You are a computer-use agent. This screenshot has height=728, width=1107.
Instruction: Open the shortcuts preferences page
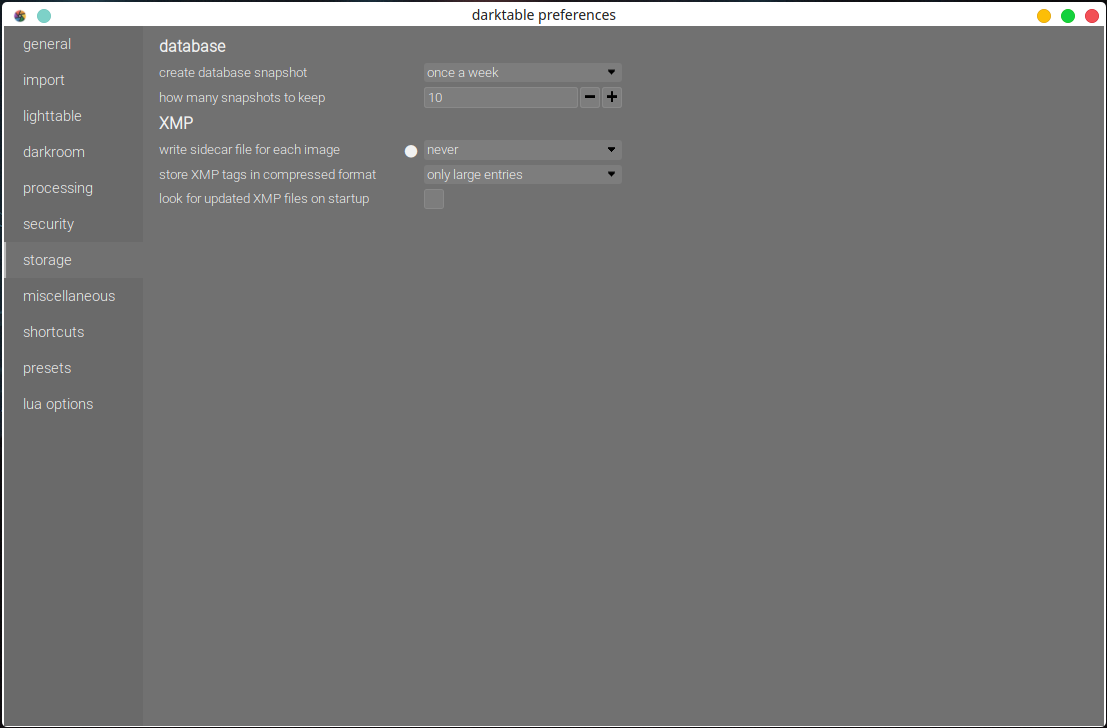pyautogui.click(x=53, y=332)
